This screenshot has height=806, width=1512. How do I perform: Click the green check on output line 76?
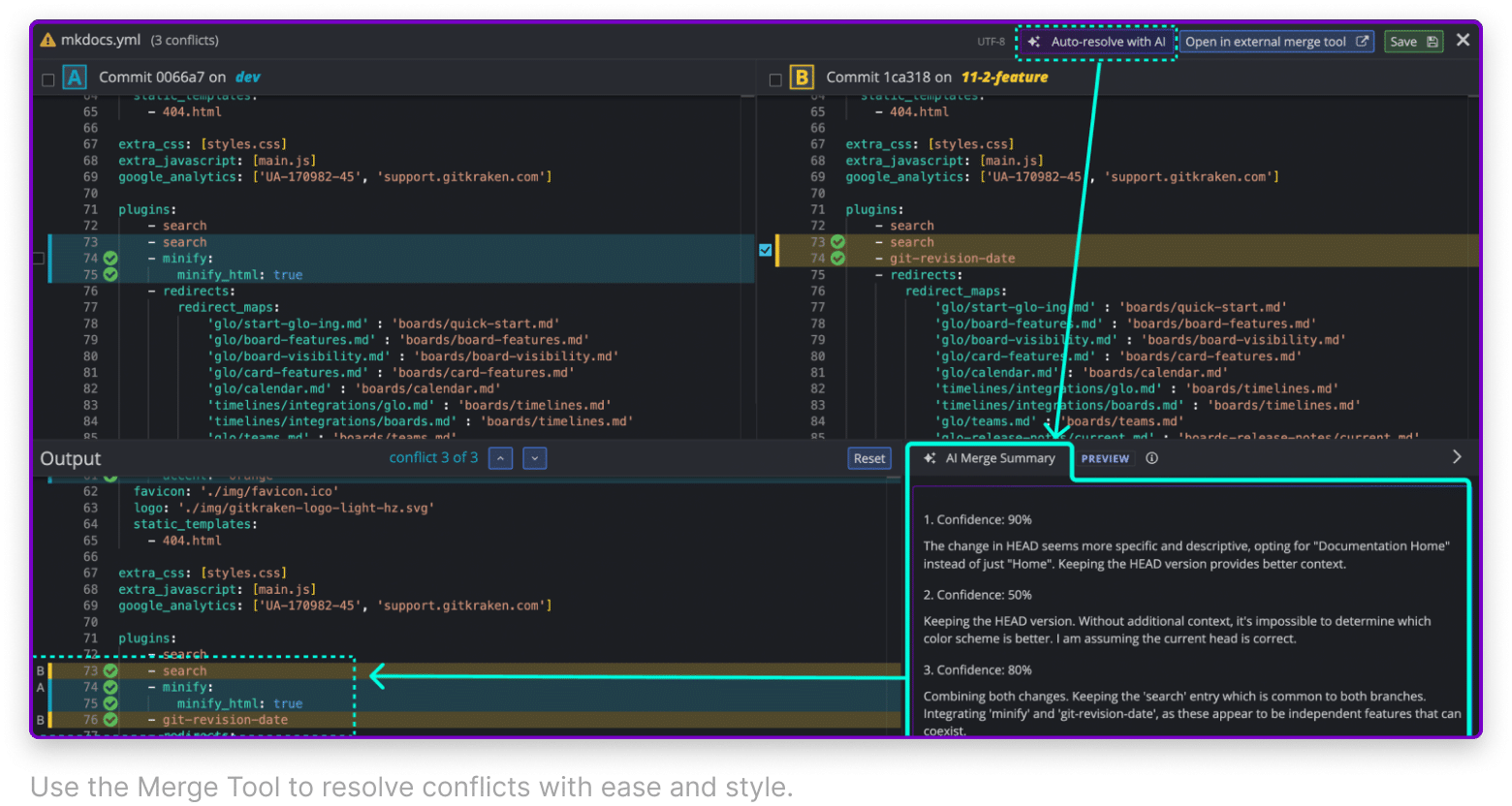coord(110,720)
